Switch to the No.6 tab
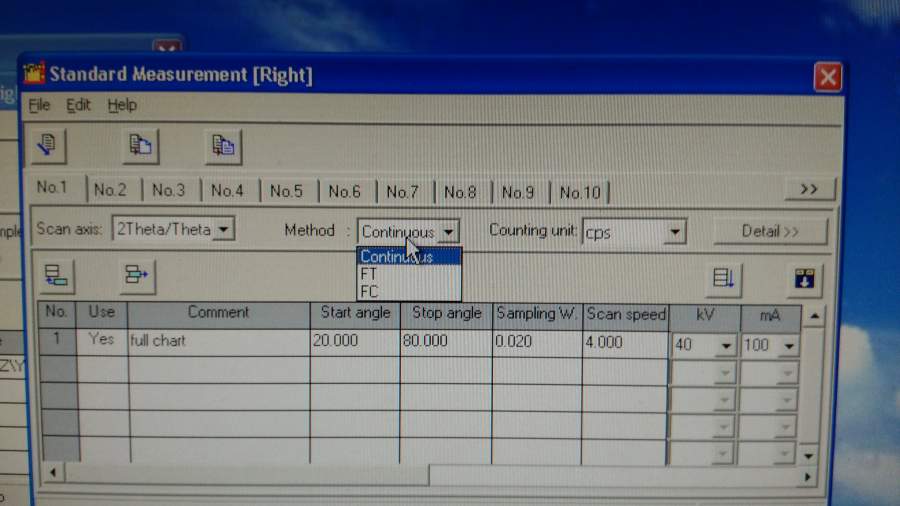Viewport: 900px width, 506px height. point(344,191)
